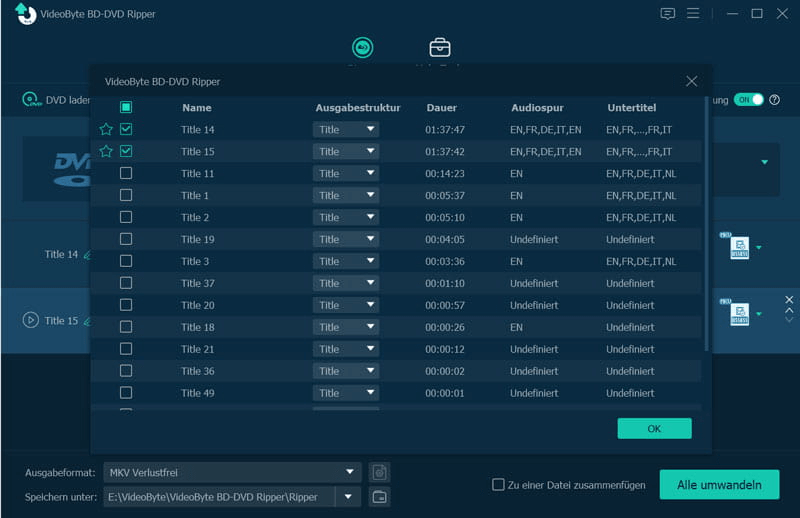
Task: Open the Ausgabeformat MKV Verlustfrei dropdown
Action: [232, 473]
